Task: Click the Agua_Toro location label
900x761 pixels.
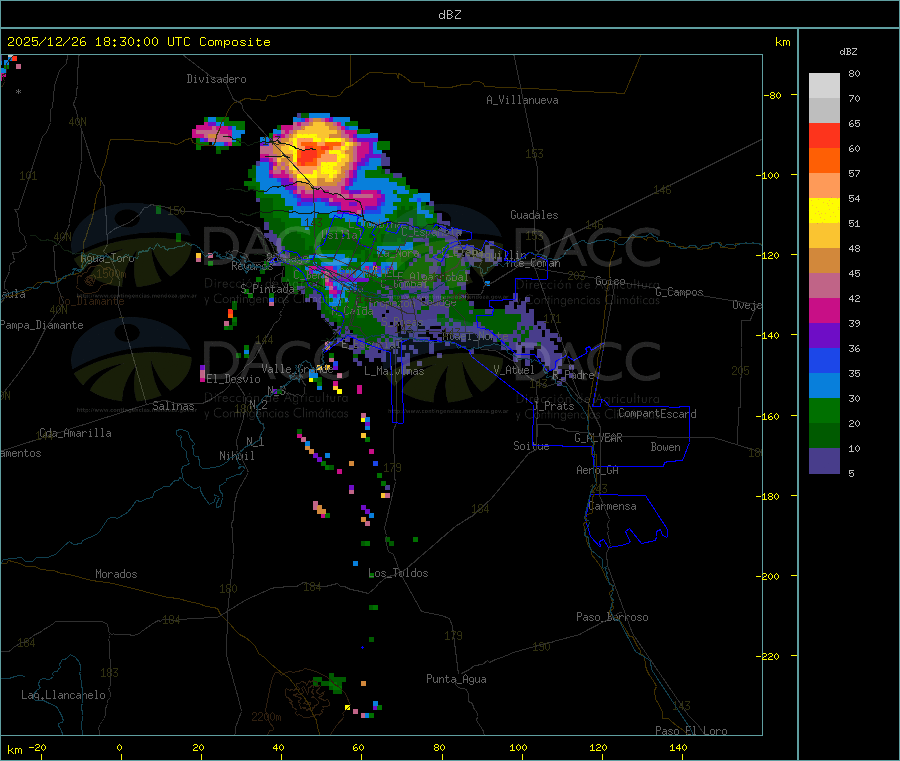Action: 107,258
